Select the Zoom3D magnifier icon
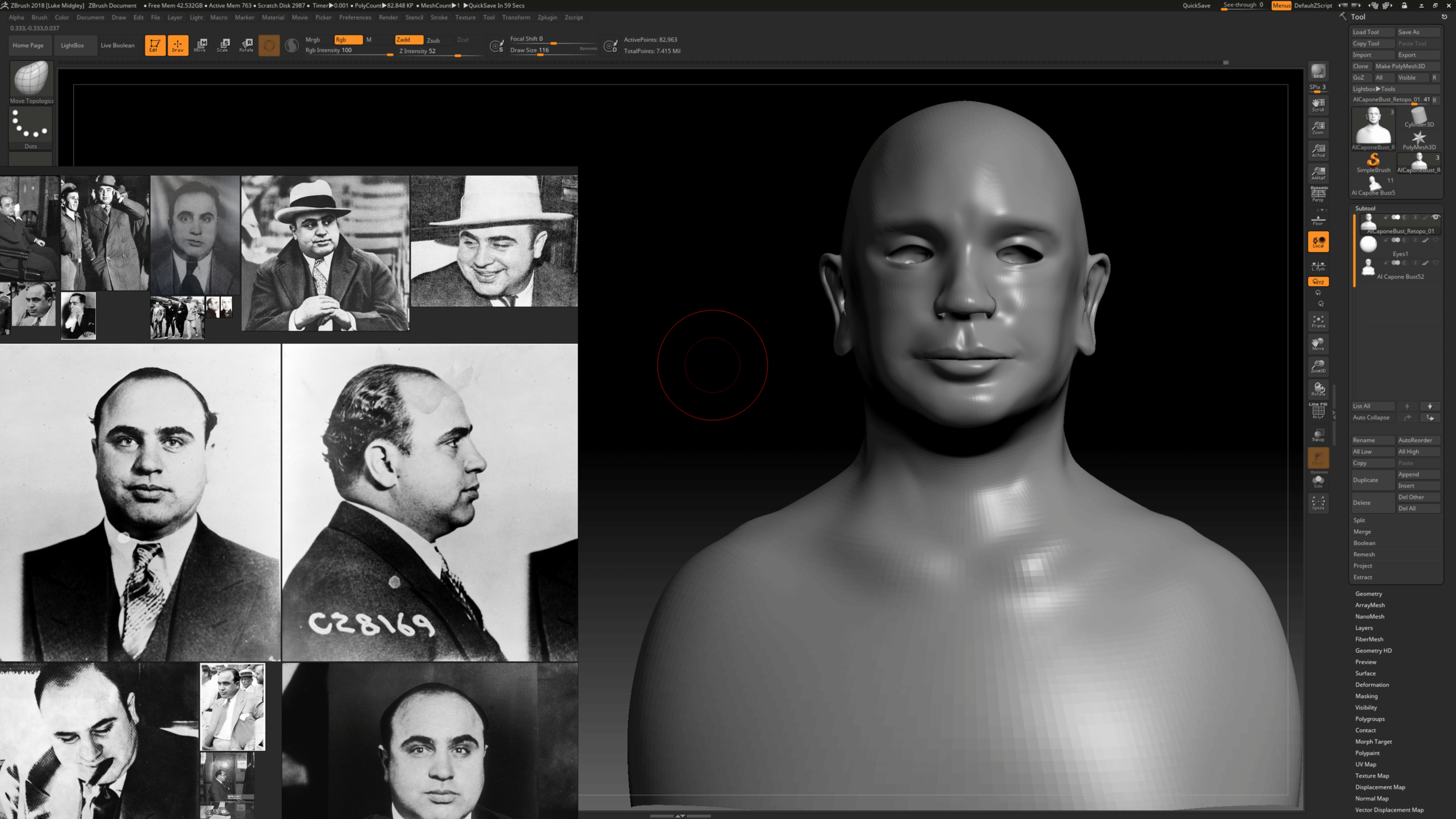Viewport: 1456px width, 819px height. (x=1319, y=364)
